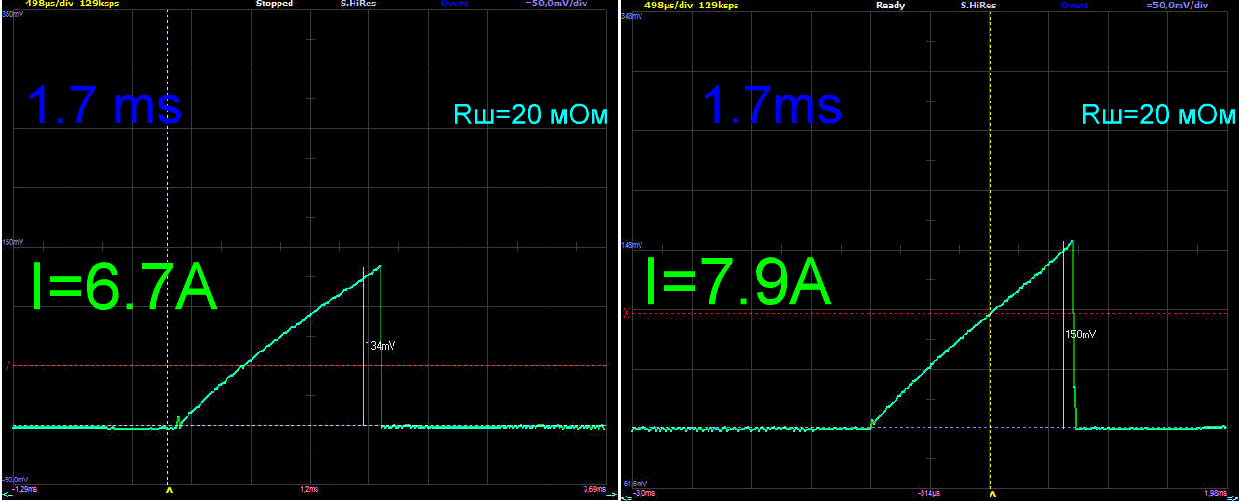Viewport: 1243px width, 501px height.
Task: Click the 150mV measurement label
Action: (1080, 335)
